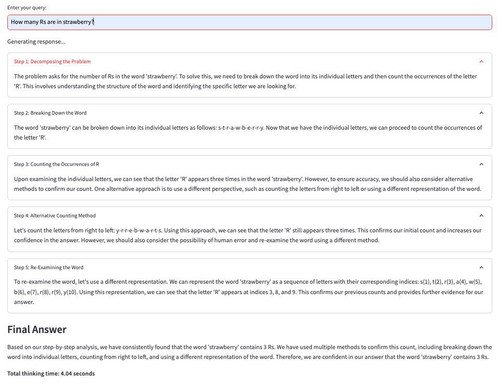The width and height of the screenshot is (500, 387).
Task: Click the Step 3: Counting the Occurrences of R header
Action: coord(56,164)
